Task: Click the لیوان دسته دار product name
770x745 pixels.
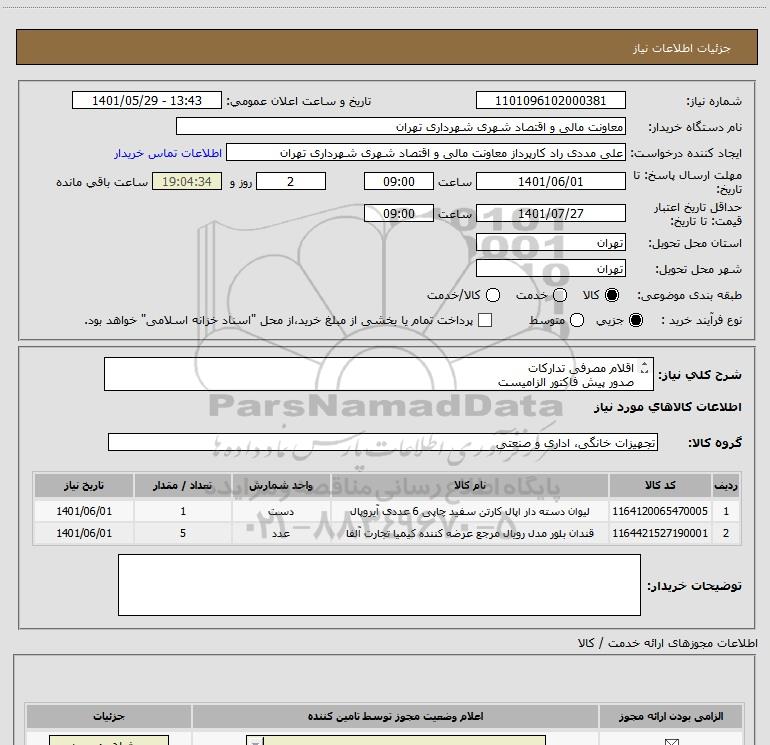Action: tap(470, 511)
